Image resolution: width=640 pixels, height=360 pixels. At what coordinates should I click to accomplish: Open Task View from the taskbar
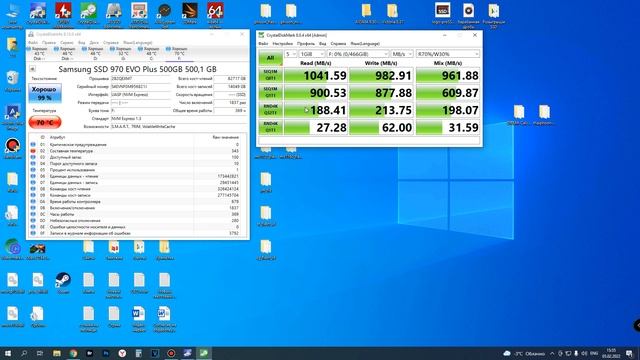pos(40,353)
